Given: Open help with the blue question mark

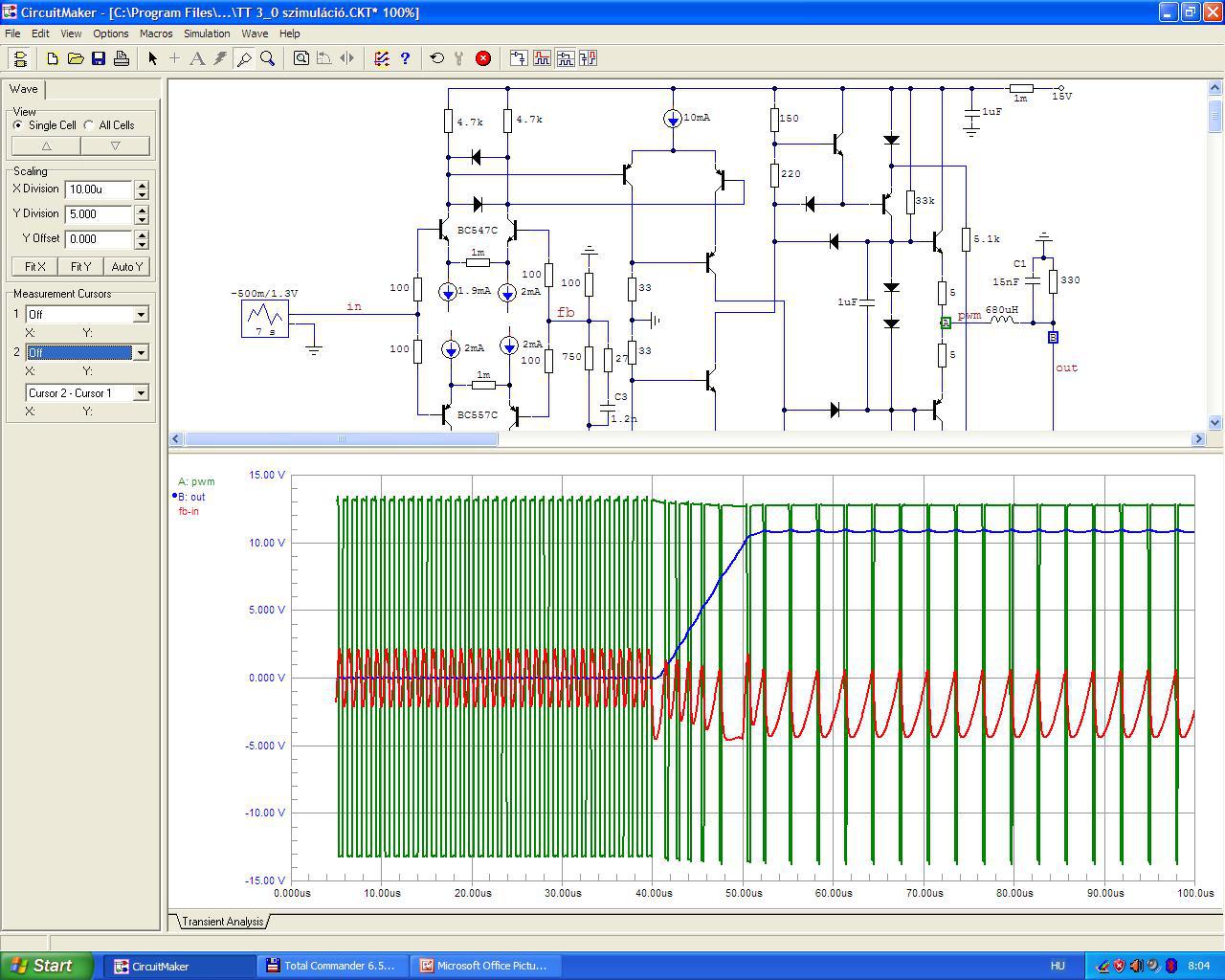Looking at the screenshot, I should pyautogui.click(x=405, y=58).
